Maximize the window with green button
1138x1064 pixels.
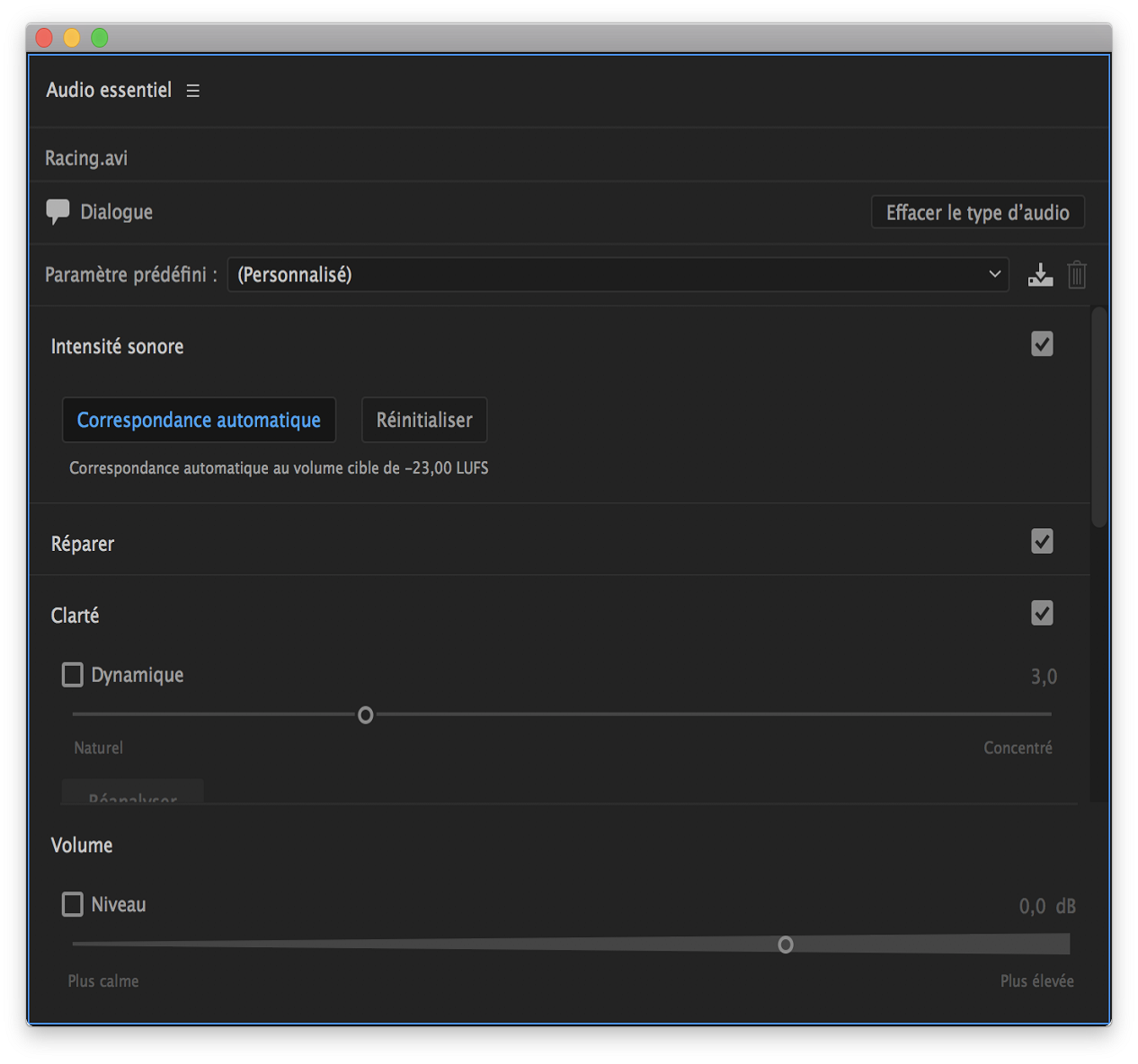tap(100, 38)
